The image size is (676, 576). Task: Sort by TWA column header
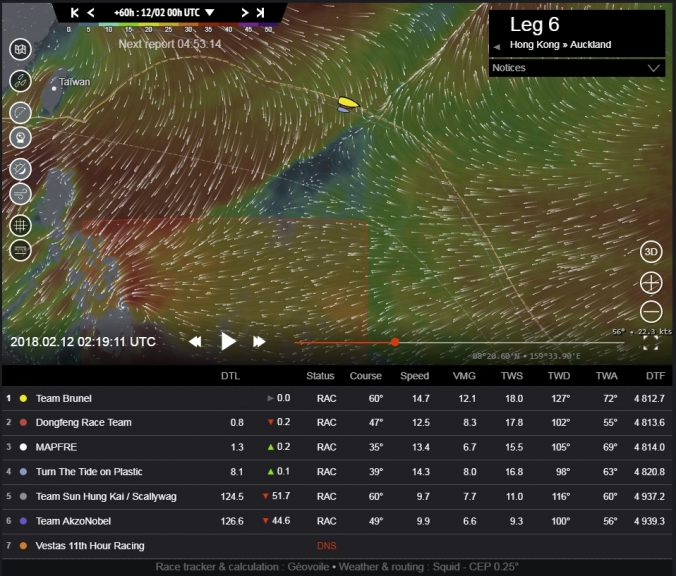[x=607, y=376]
